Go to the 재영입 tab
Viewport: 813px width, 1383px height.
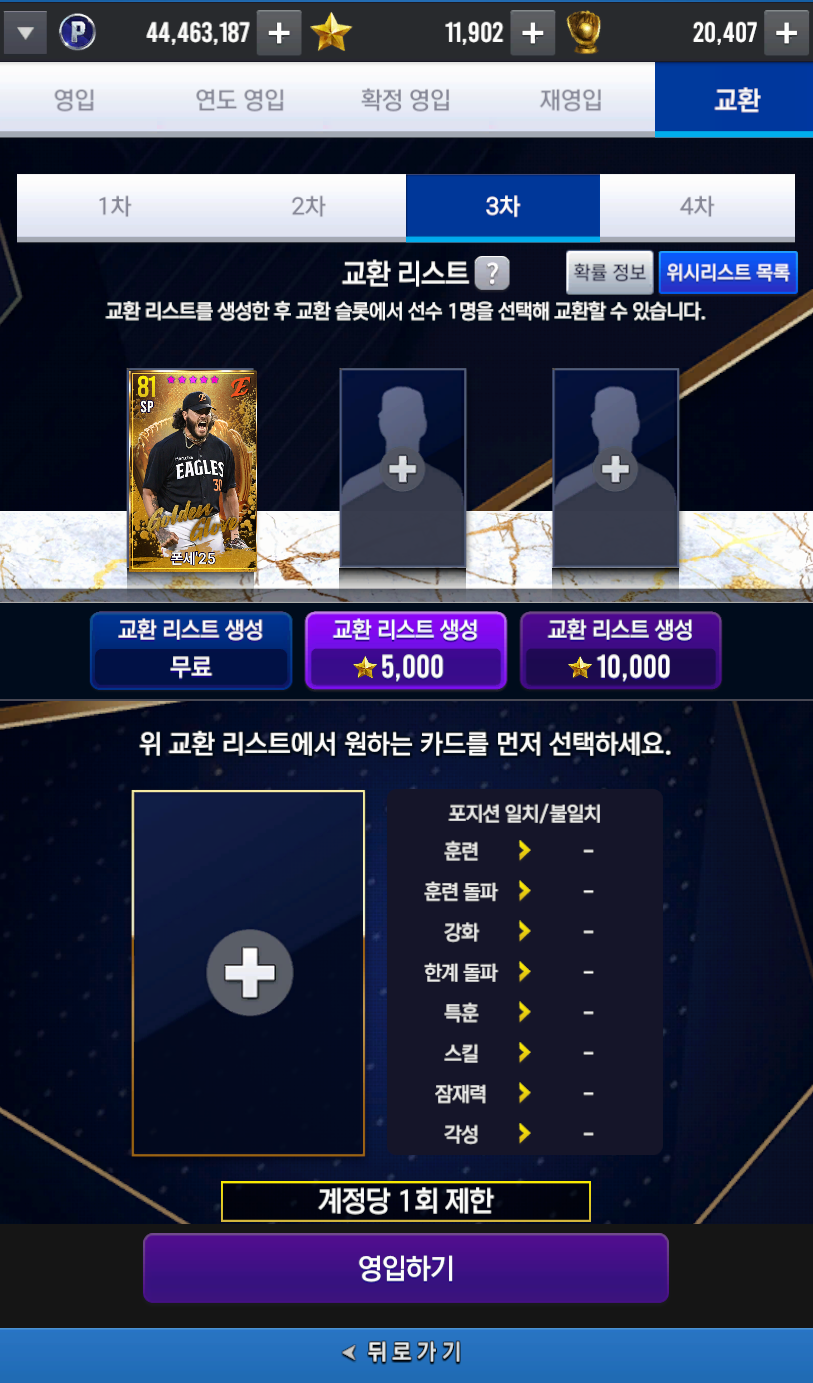coord(571,100)
